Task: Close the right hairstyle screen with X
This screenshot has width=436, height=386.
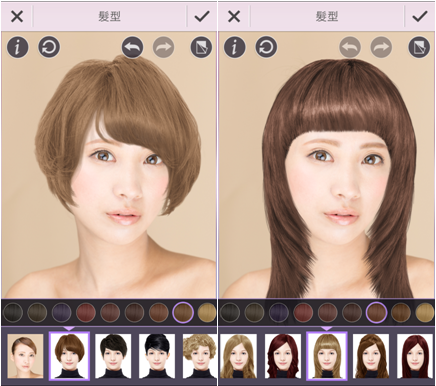Action: click(x=234, y=16)
